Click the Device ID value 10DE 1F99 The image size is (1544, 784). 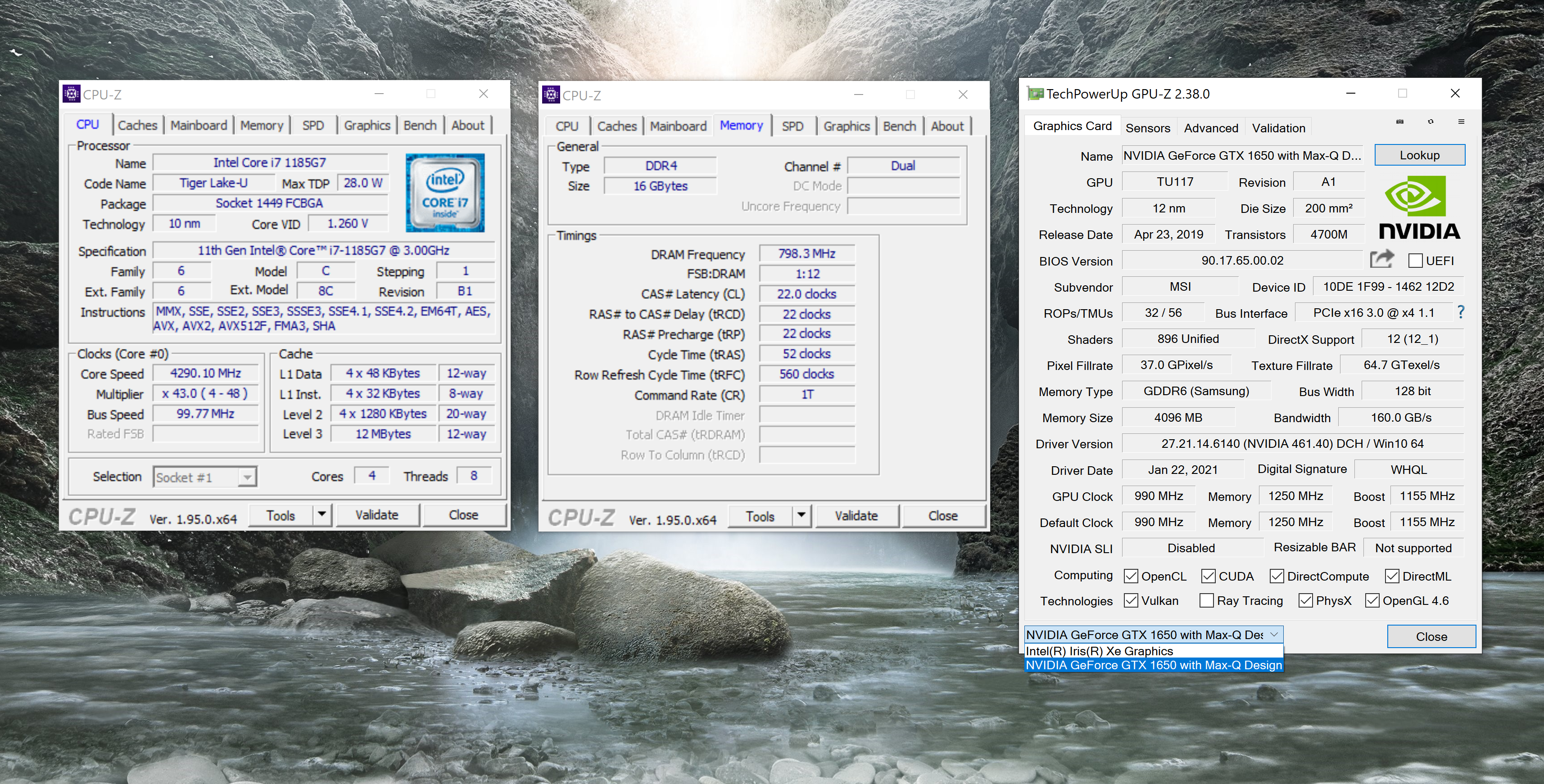[1388, 287]
